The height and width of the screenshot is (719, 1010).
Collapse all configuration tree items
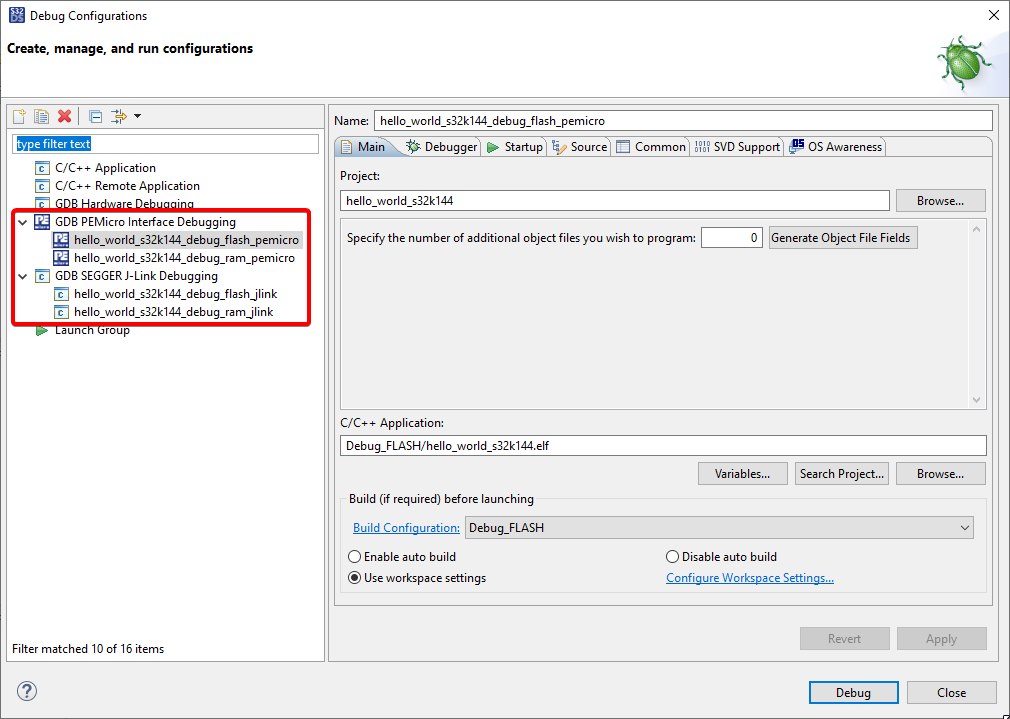[94, 116]
